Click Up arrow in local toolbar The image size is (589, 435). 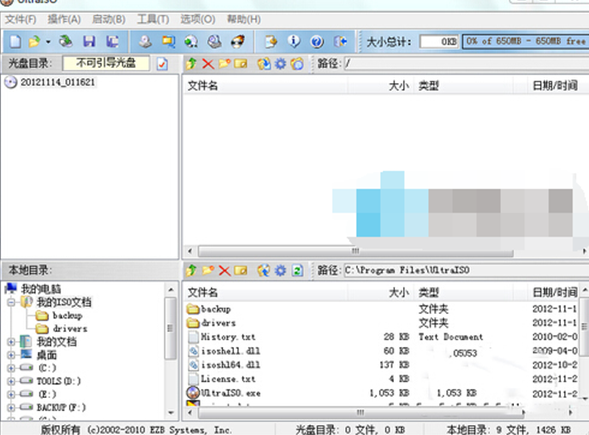point(191,270)
